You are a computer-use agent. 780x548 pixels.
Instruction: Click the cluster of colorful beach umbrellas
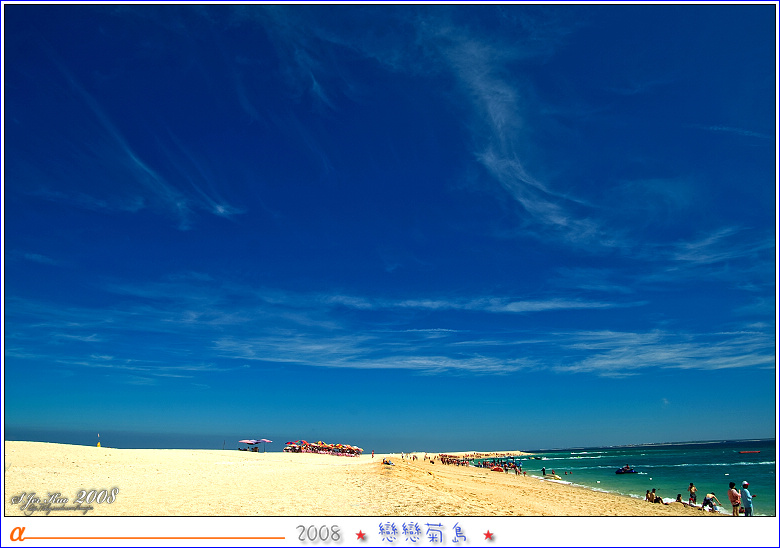pyautogui.click(x=323, y=447)
